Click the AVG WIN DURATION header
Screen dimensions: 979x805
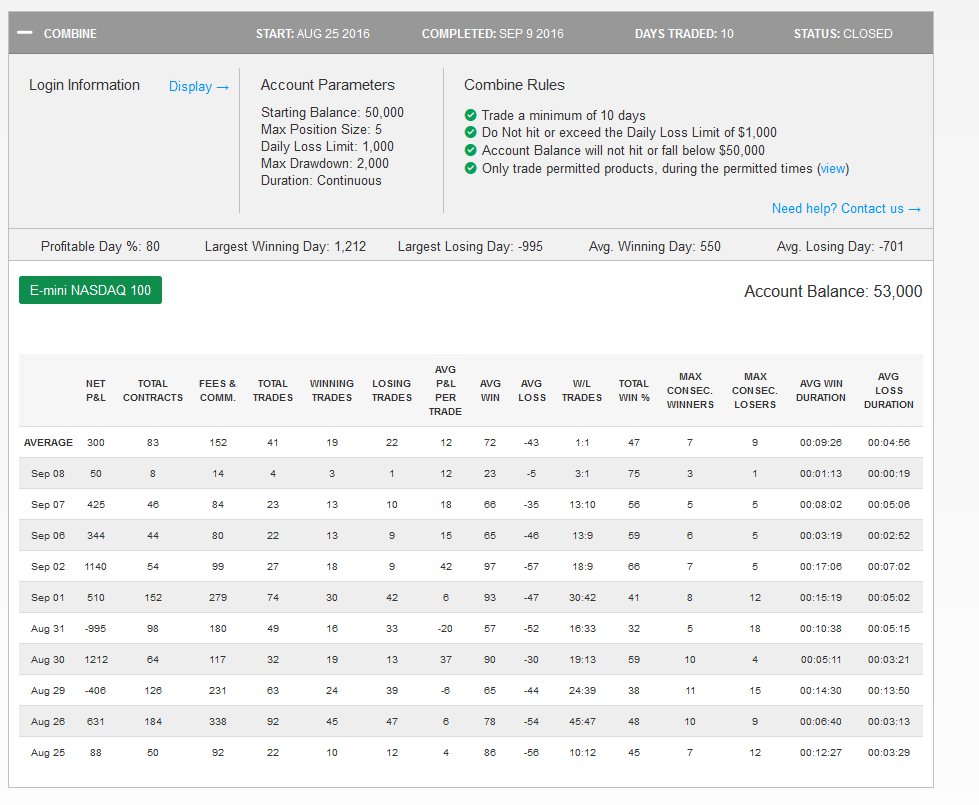(x=821, y=390)
